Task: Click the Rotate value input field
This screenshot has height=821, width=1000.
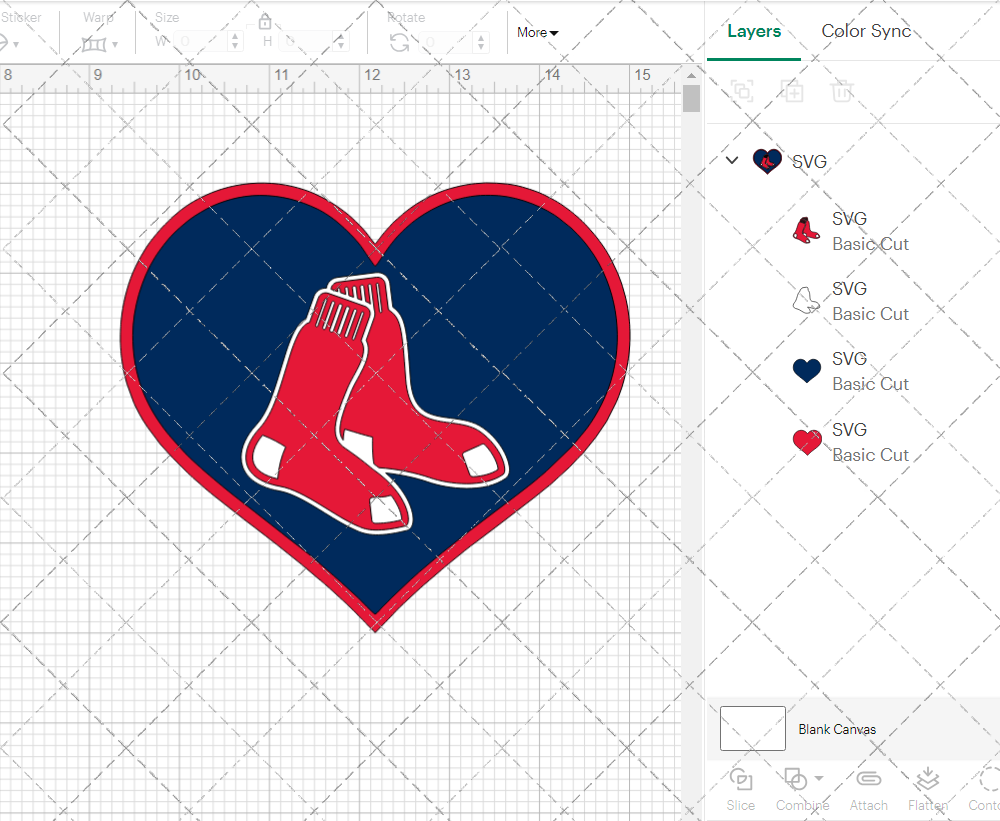Action: tap(447, 42)
